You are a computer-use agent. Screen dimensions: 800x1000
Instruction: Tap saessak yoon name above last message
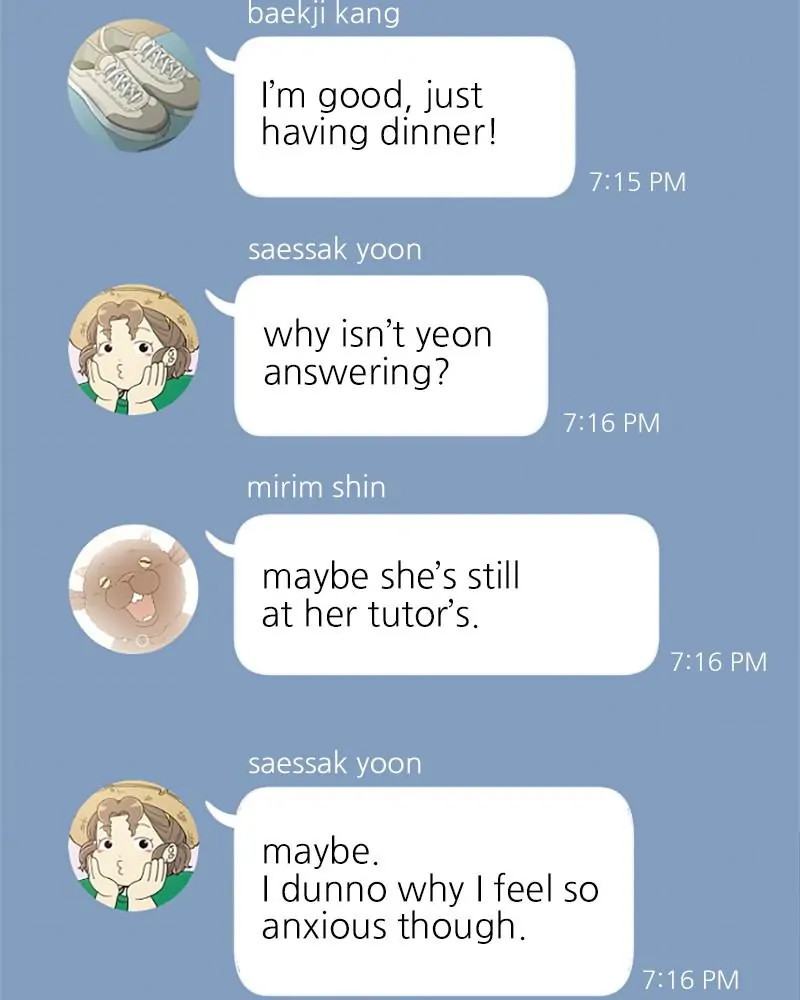pyautogui.click(x=335, y=763)
